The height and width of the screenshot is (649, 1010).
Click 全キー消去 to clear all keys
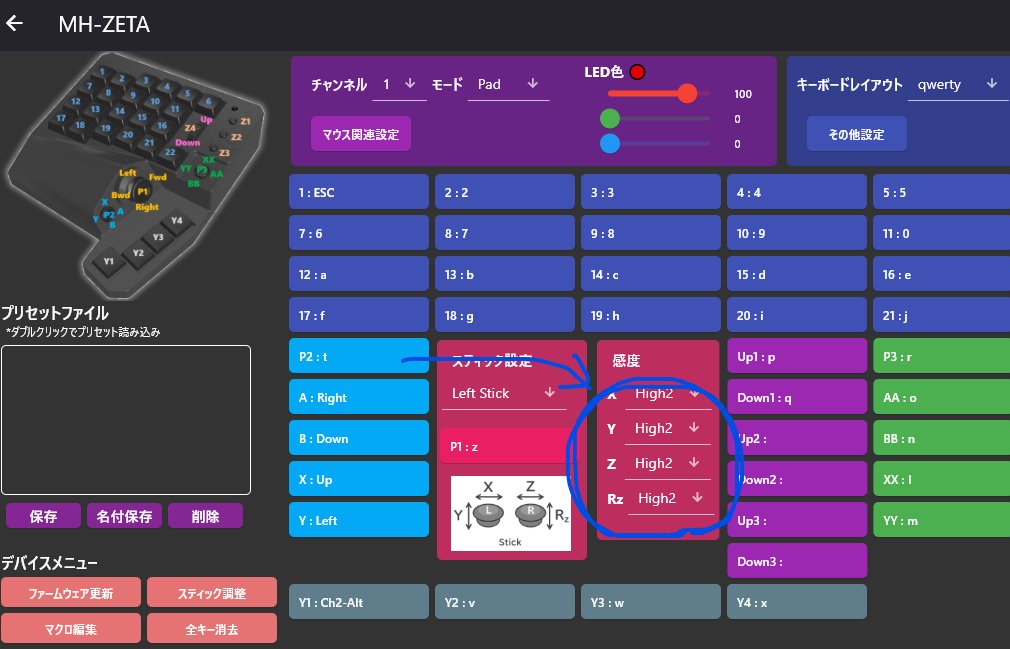211,628
